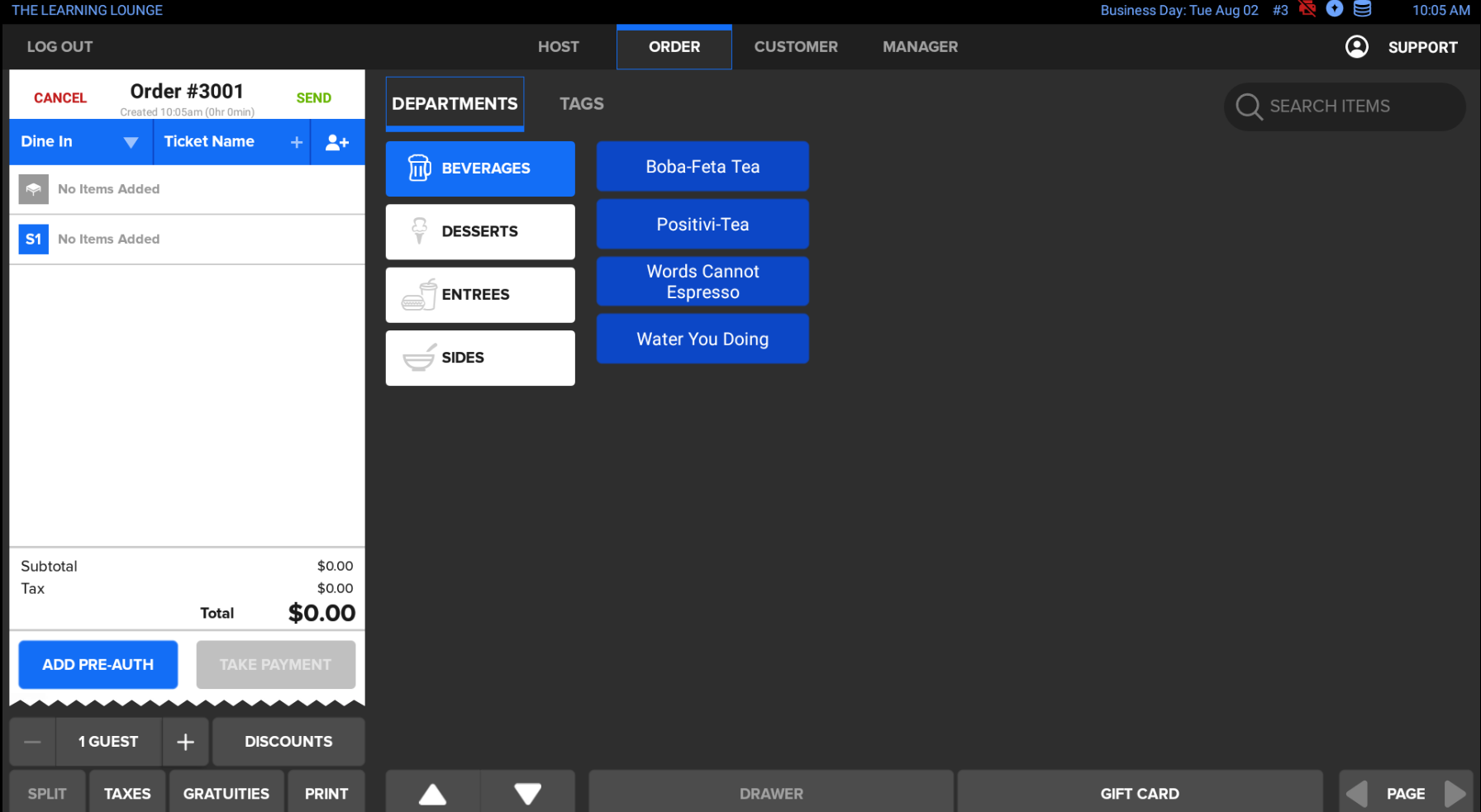
Task: Decrease guest count with minus button
Action: click(x=32, y=742)
